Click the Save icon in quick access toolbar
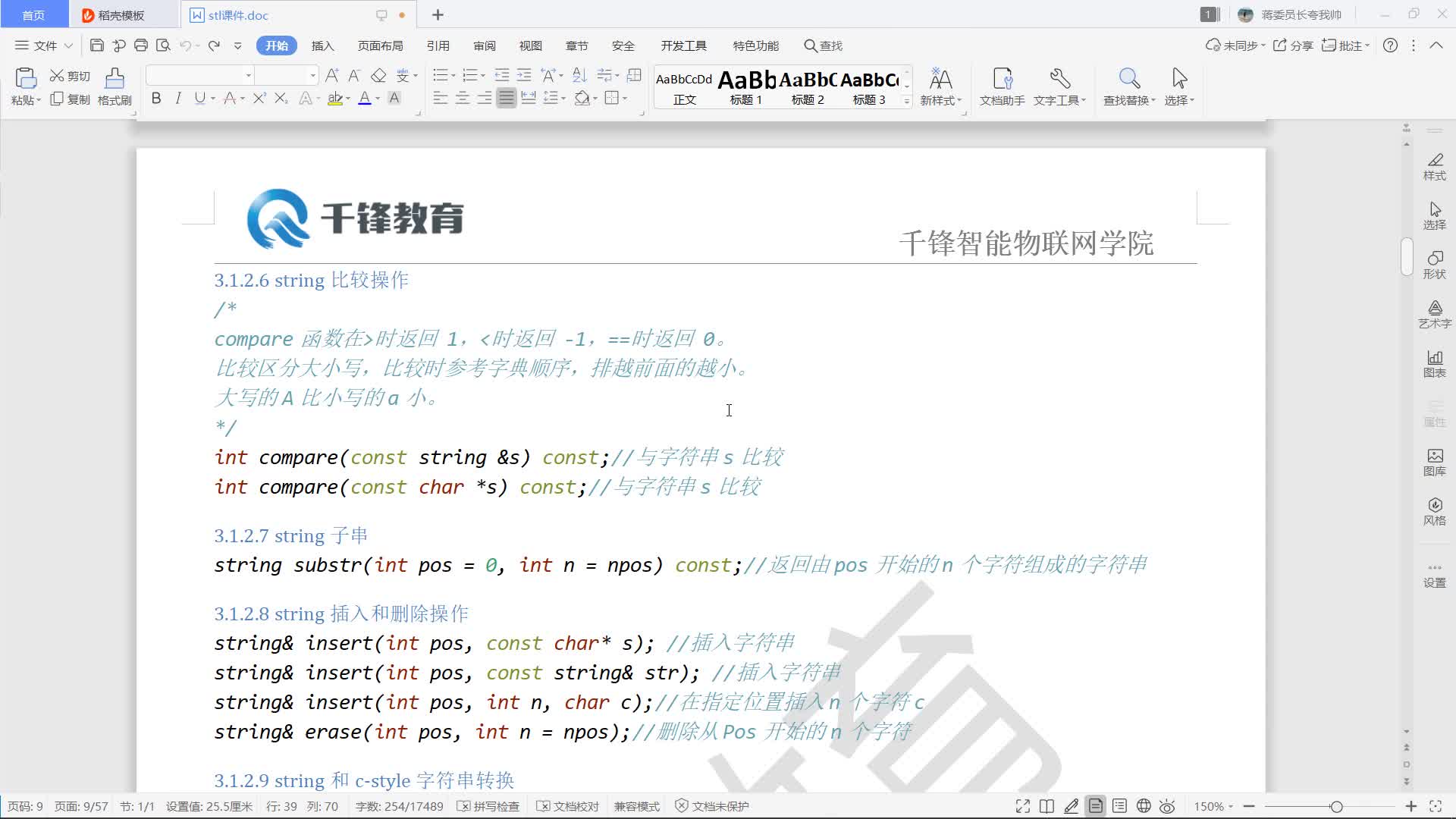 click(96, 45)
